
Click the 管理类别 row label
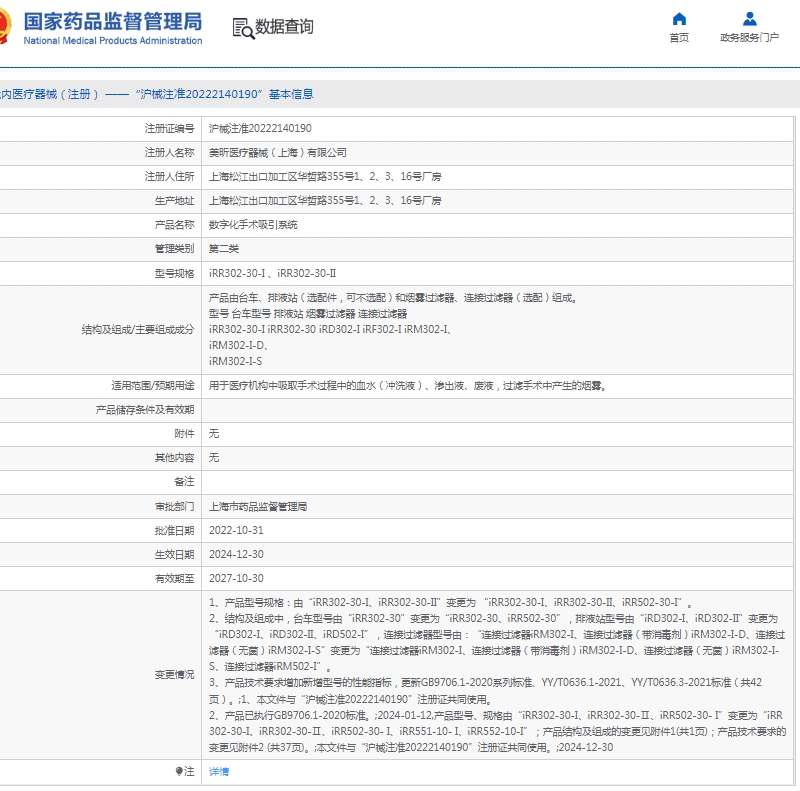click(x=174, y=249)
